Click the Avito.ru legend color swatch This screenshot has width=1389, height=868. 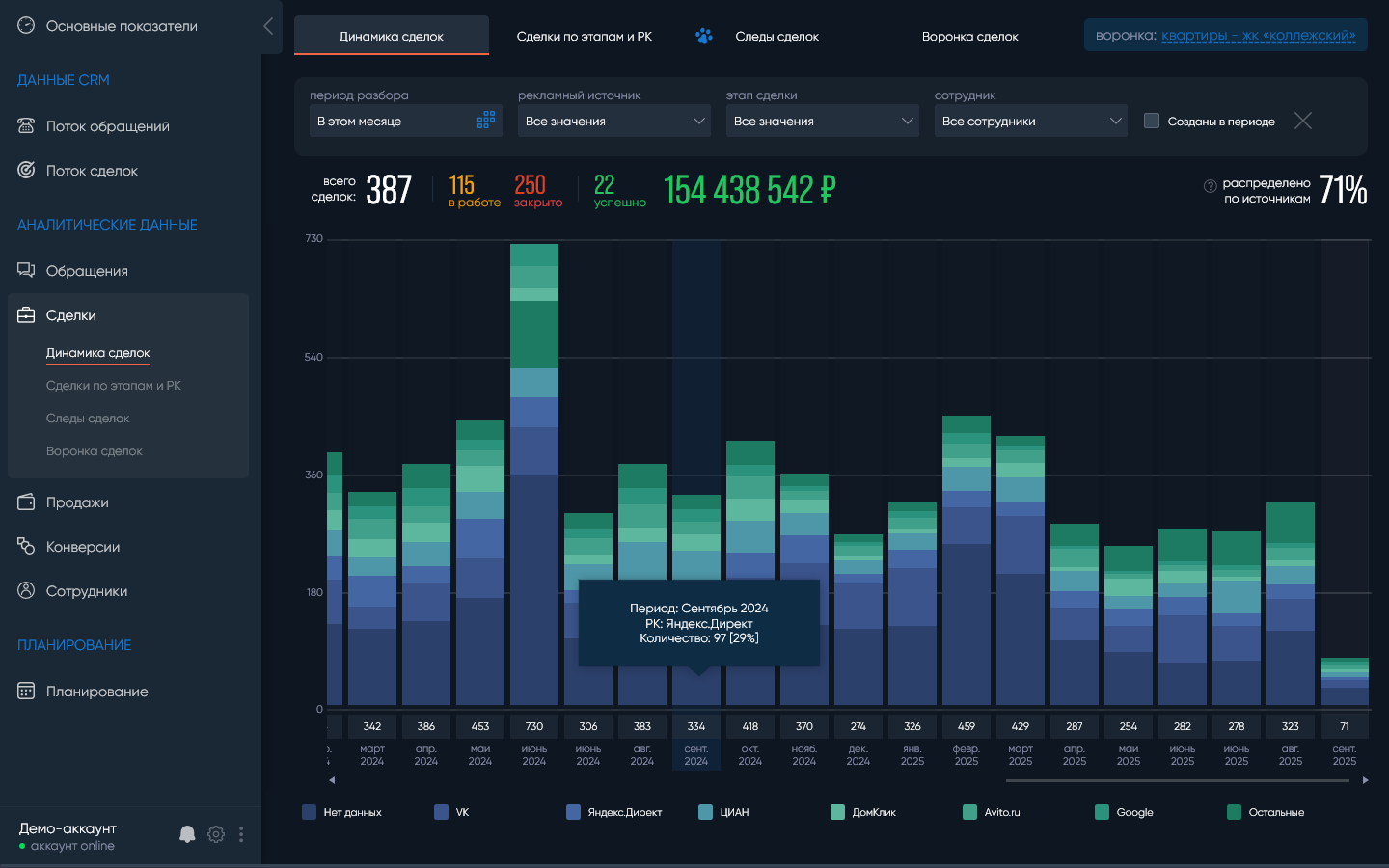[x=969, y=812]
